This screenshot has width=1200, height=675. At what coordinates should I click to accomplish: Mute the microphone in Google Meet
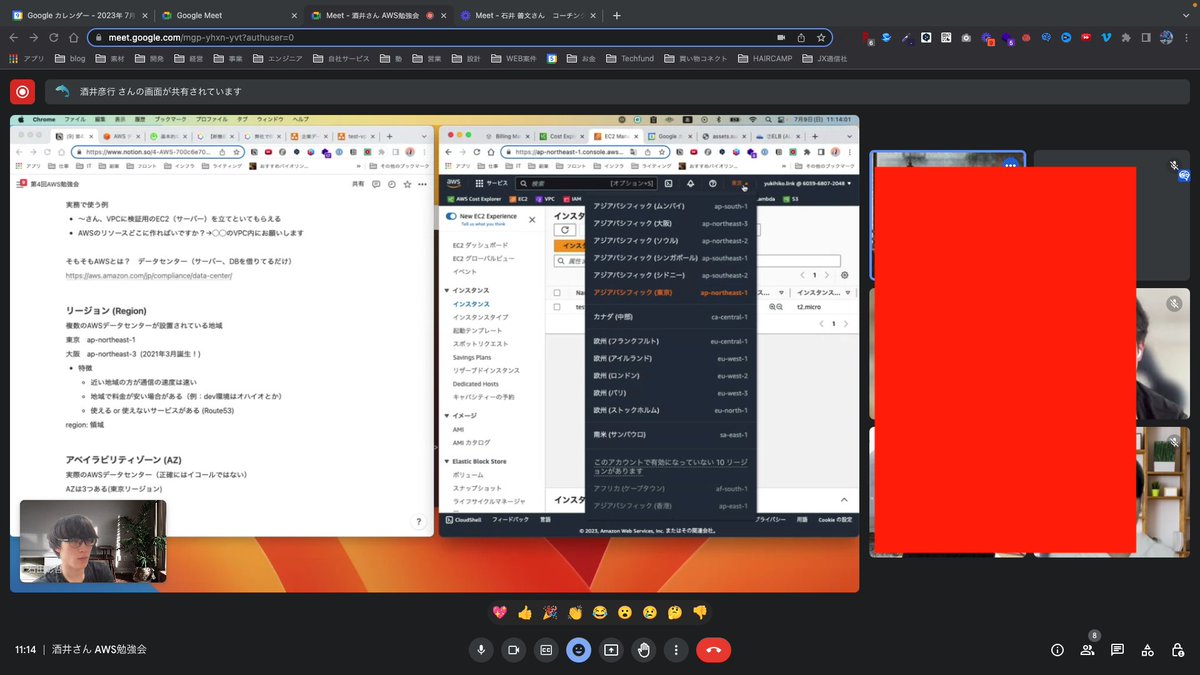pos(481,650)
